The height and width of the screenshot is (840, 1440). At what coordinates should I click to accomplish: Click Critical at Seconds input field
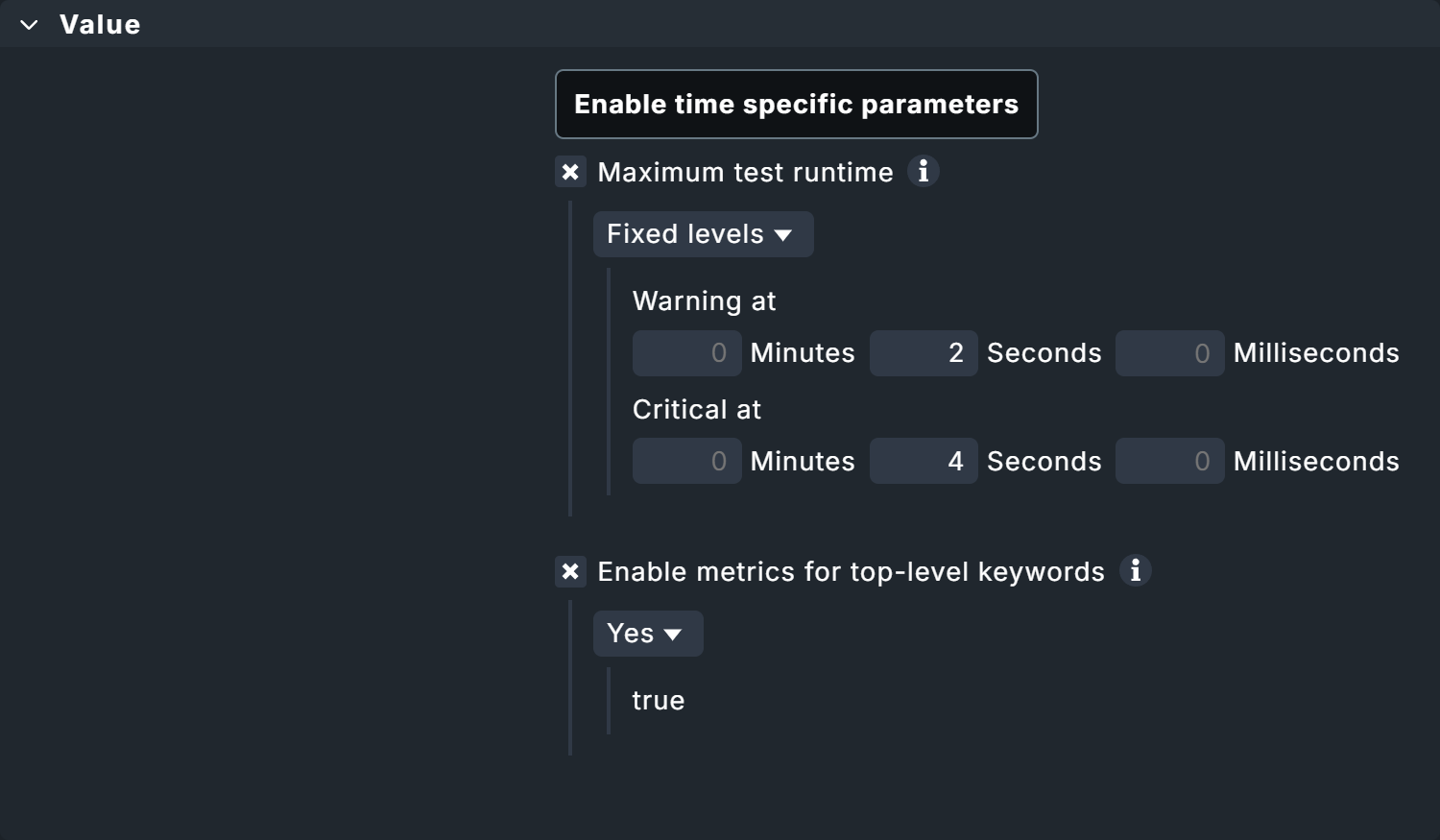point(923,462)
